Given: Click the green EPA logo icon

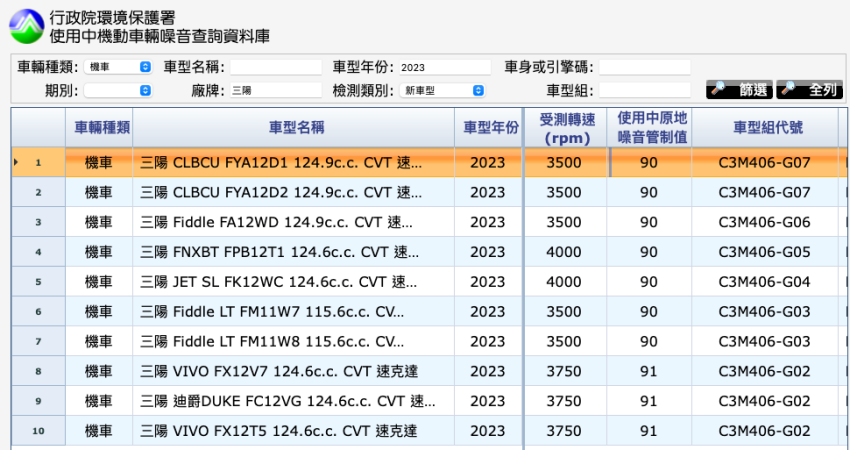Looking at the screenshot, I should [27, 27].
